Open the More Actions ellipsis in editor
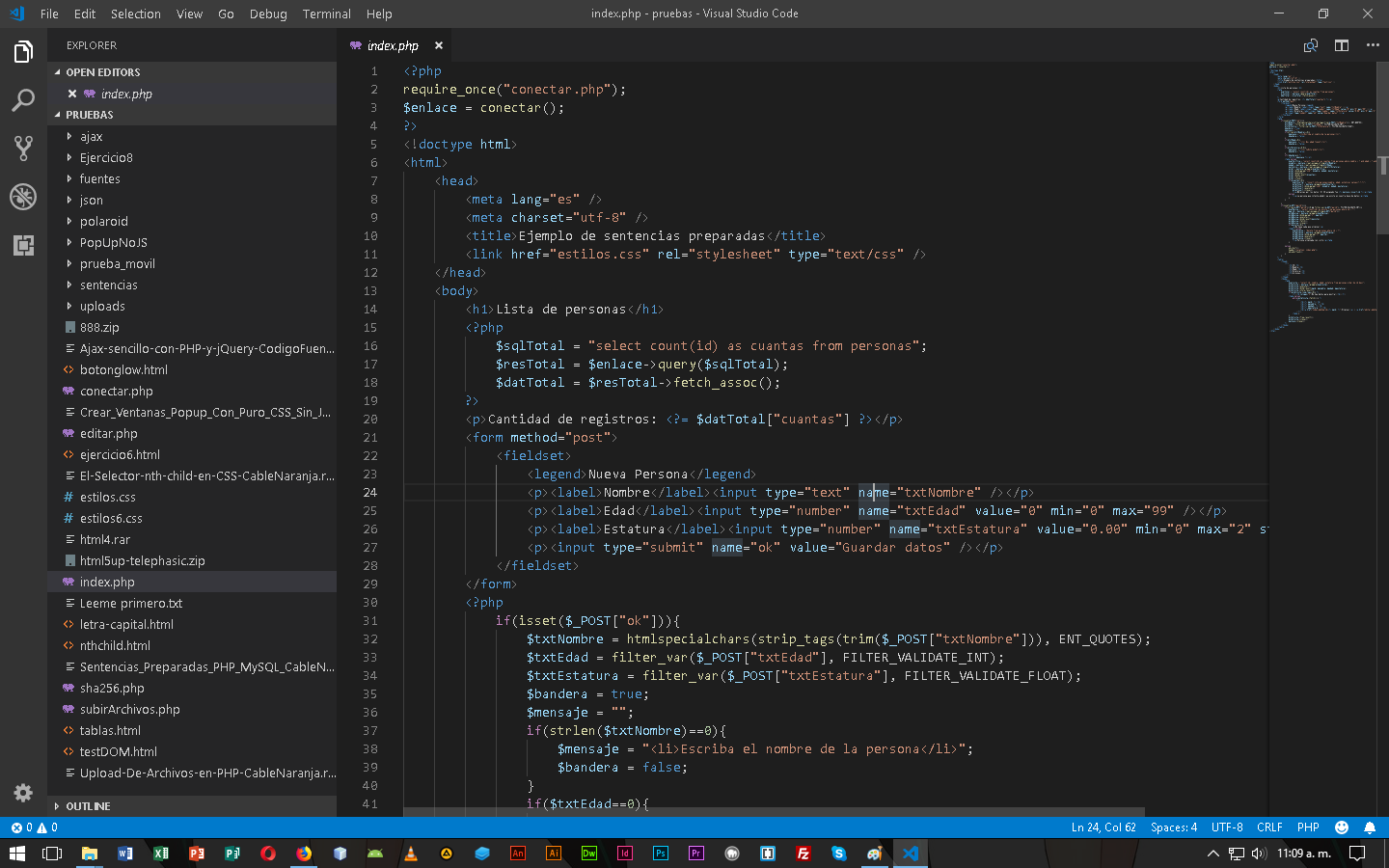This screenshot has height=868, width=1389. pyautogui.click(x=1373, y=45)
